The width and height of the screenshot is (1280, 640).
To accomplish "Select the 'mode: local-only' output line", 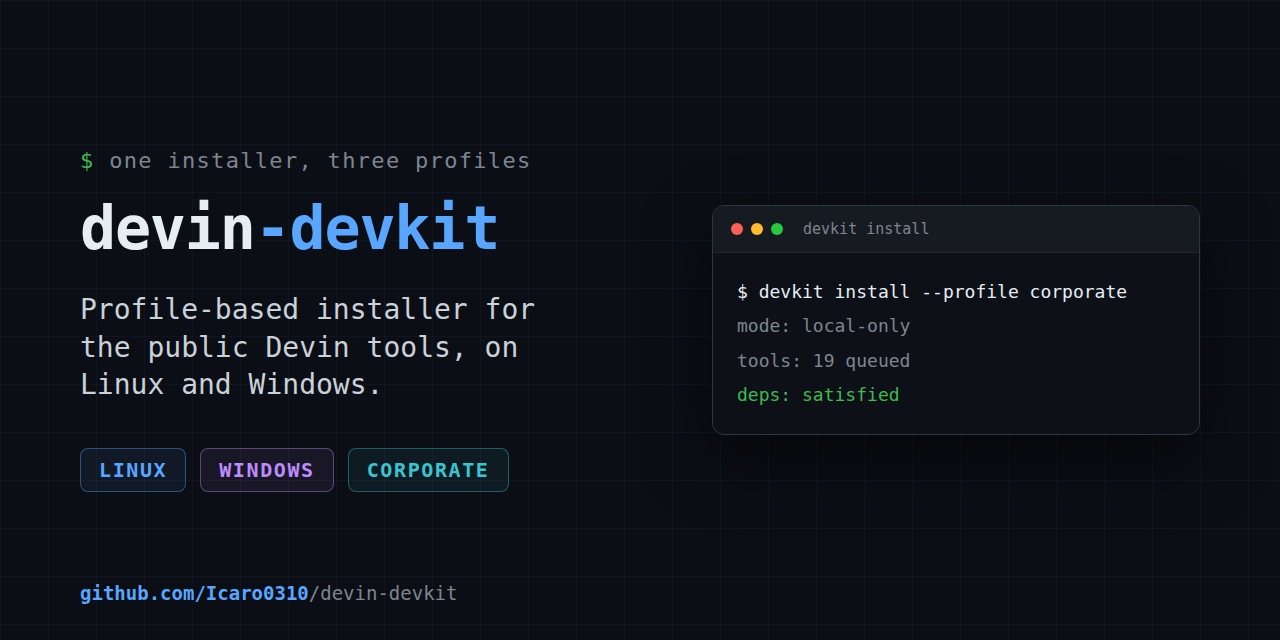I will coord(823,326).
